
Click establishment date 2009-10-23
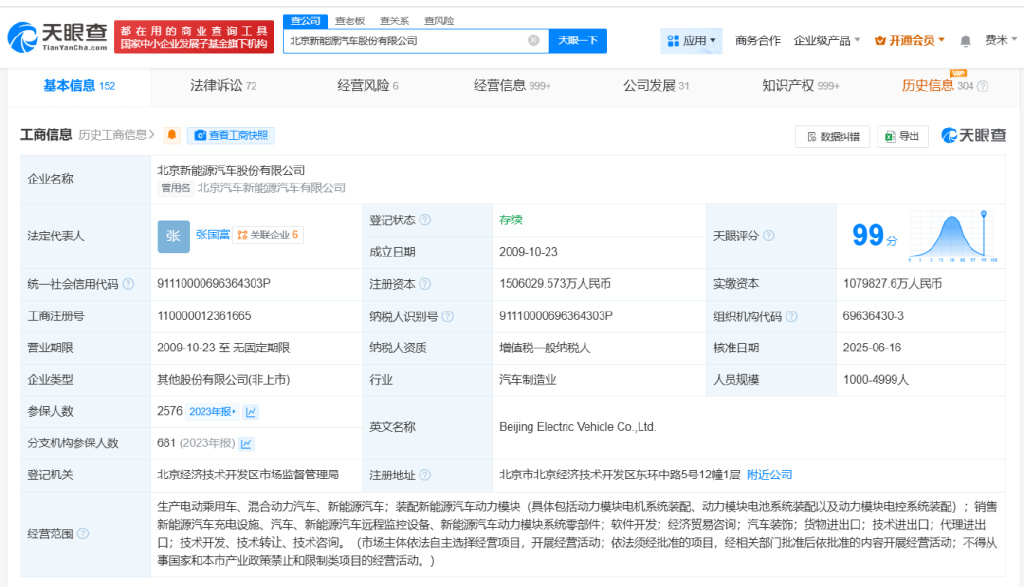coord(528,252)
